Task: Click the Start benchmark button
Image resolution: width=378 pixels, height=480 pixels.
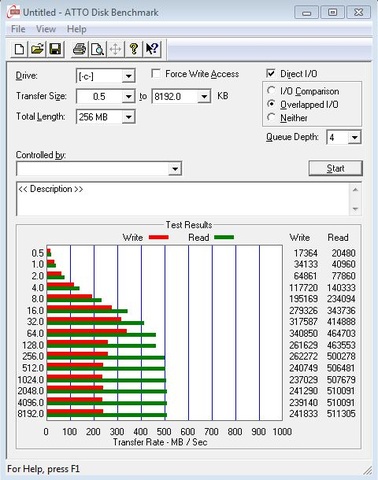Action: tap(335, 168)
